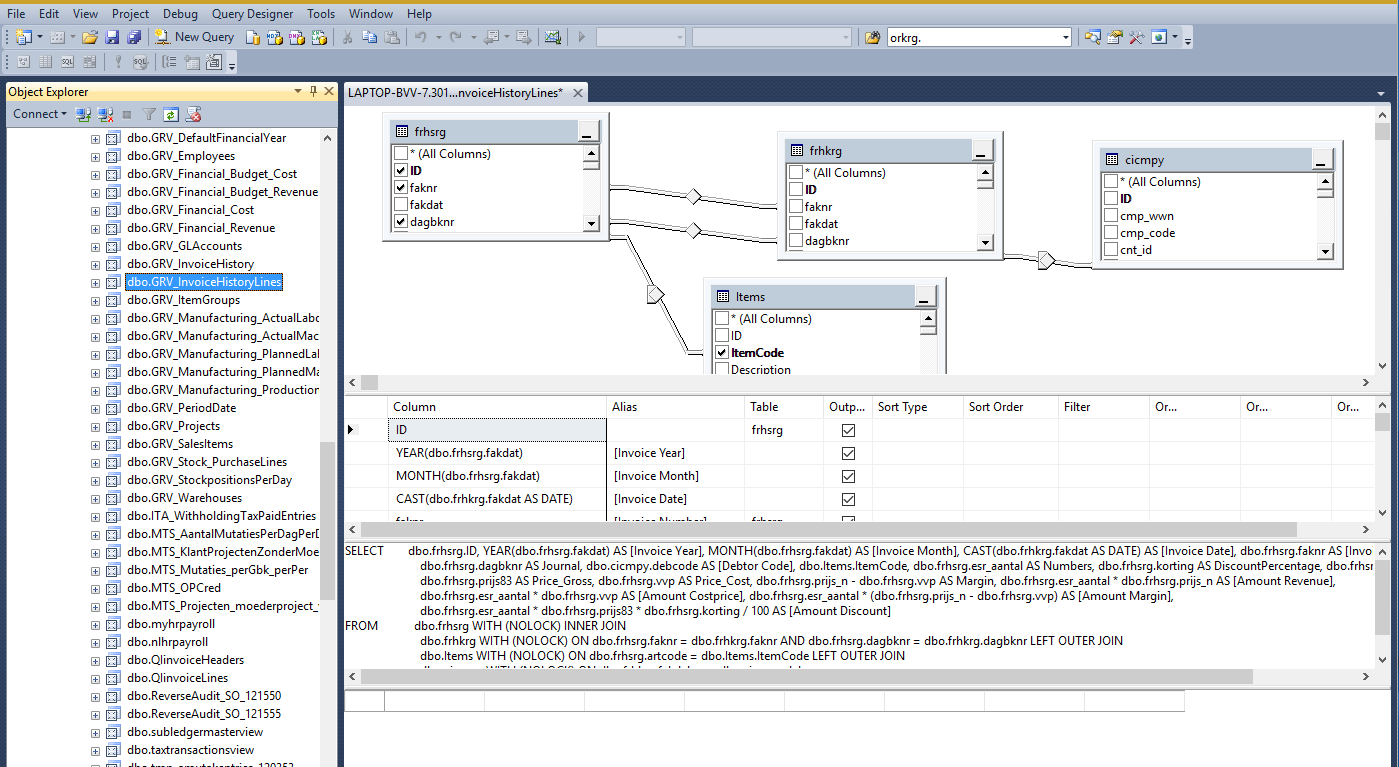The image size is (1399, 767).
Task: Open the Query Designer menu
Action: coord(251,13)
